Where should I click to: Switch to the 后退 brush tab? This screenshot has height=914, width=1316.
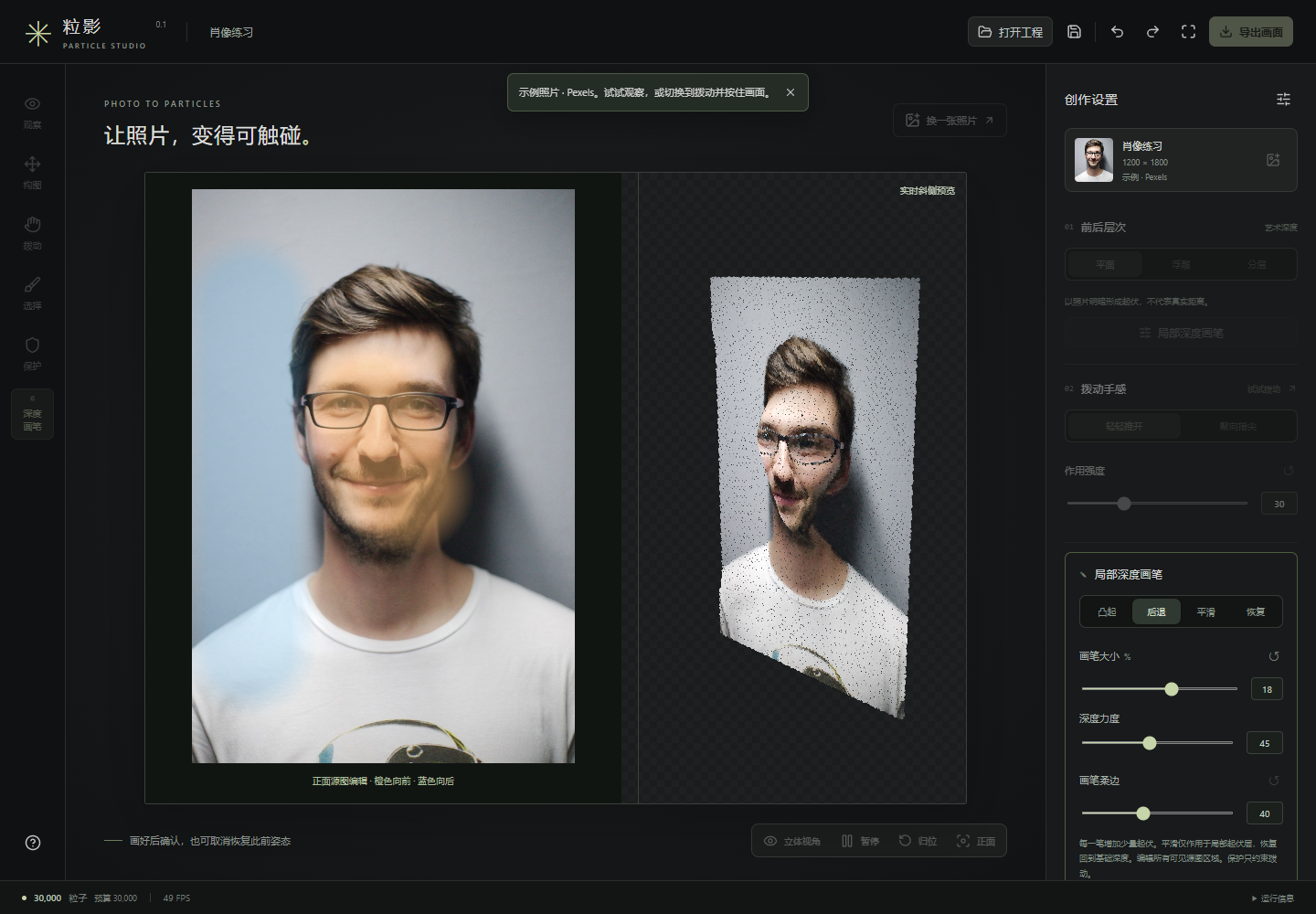pyautogui.click(x=1156, y=611)
